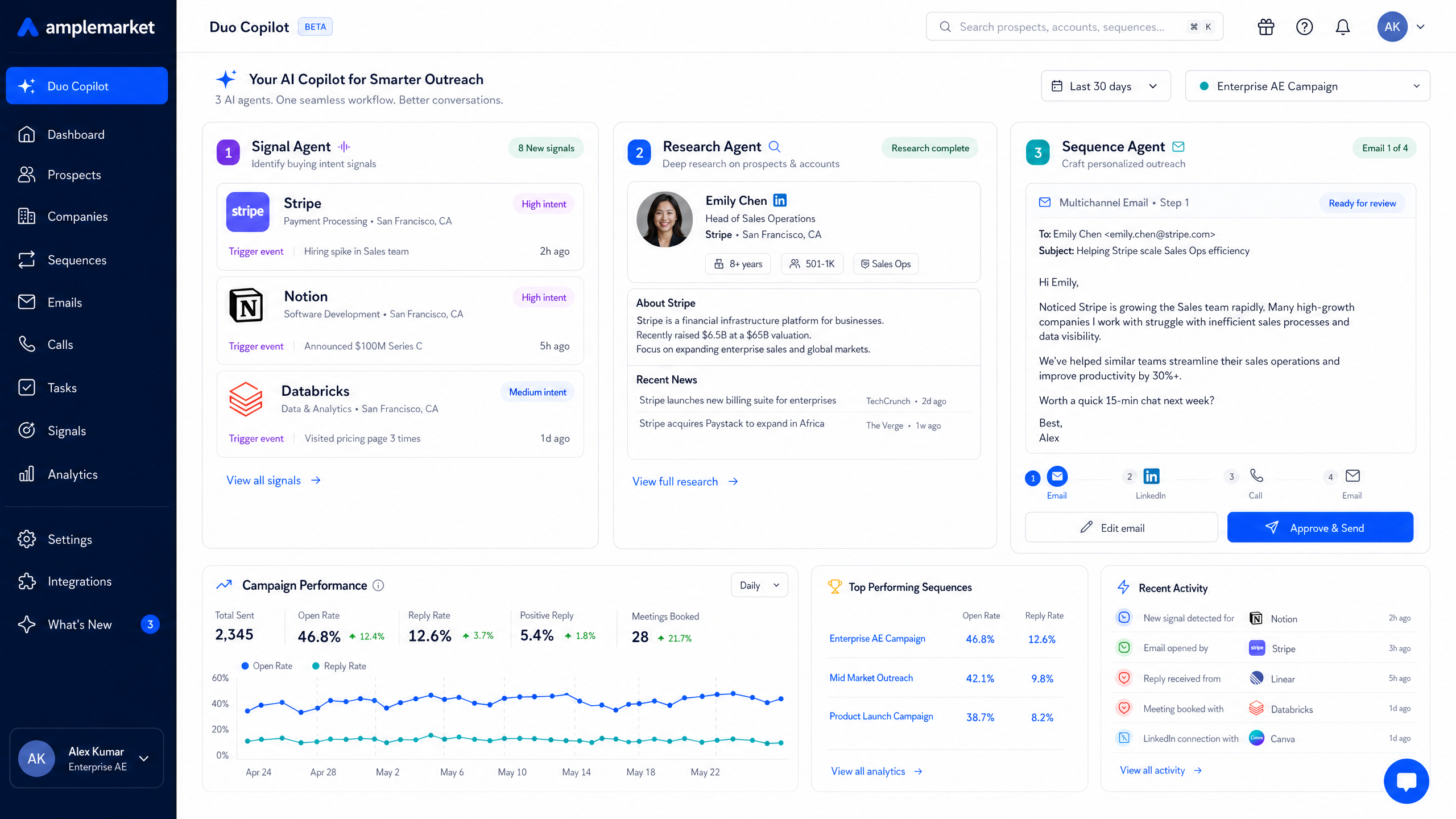Select the LinkedIn step 2 icon
1456x819 pixels.
point(1151,476)
